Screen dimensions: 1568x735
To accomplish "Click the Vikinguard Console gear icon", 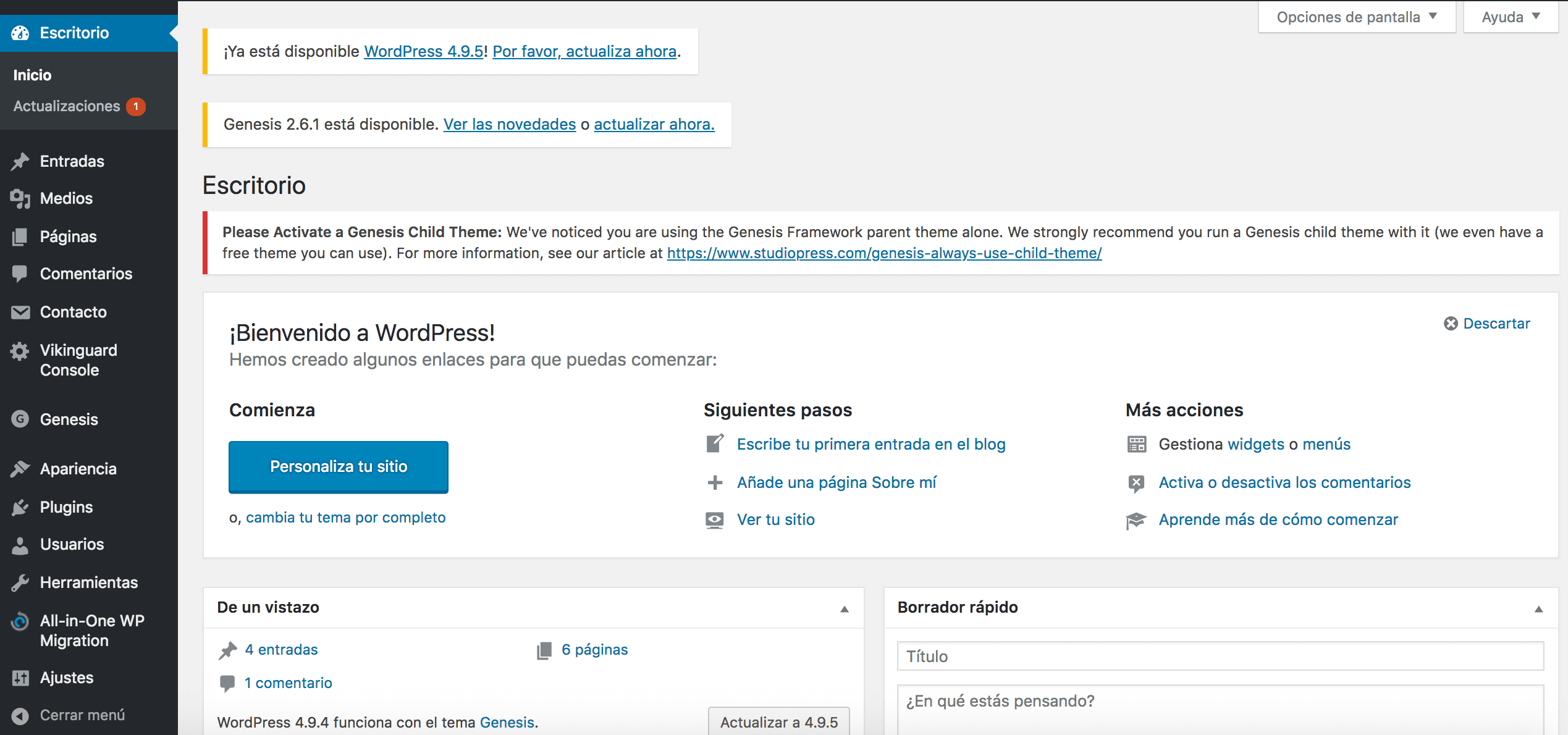I will tap(20, 351).
